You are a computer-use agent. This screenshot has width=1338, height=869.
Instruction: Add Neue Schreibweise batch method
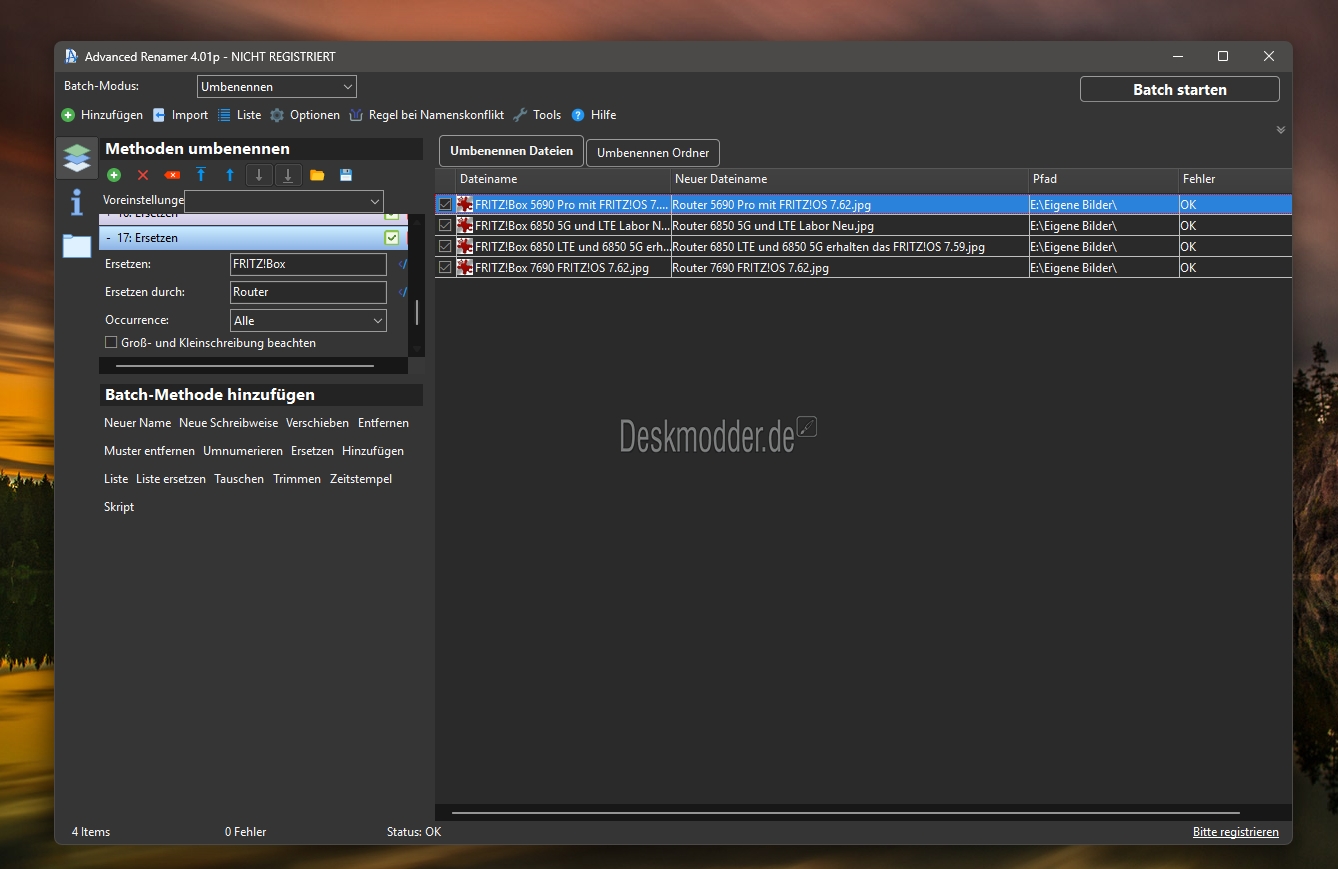[228, 423]
